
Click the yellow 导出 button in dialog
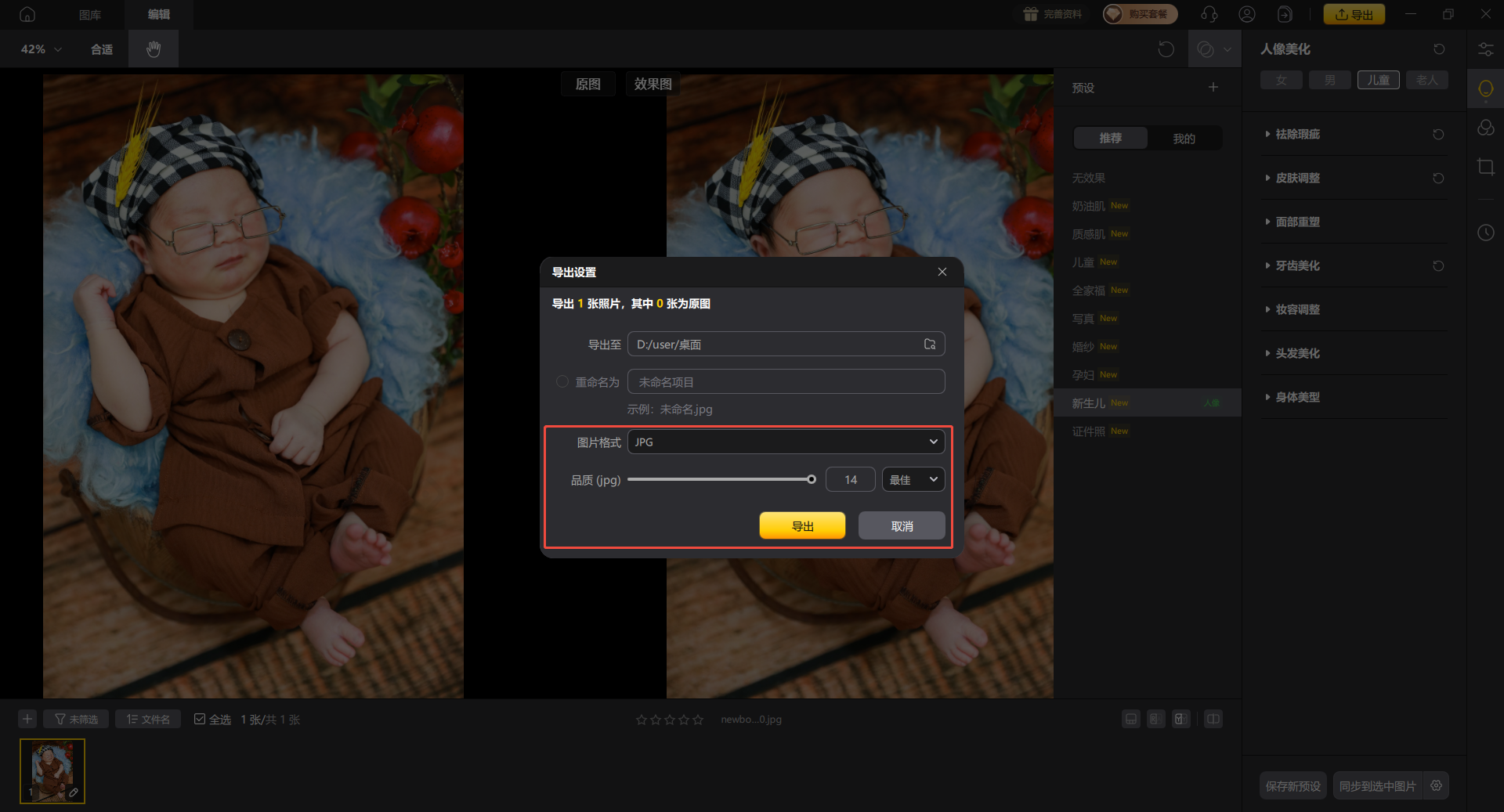802,525
